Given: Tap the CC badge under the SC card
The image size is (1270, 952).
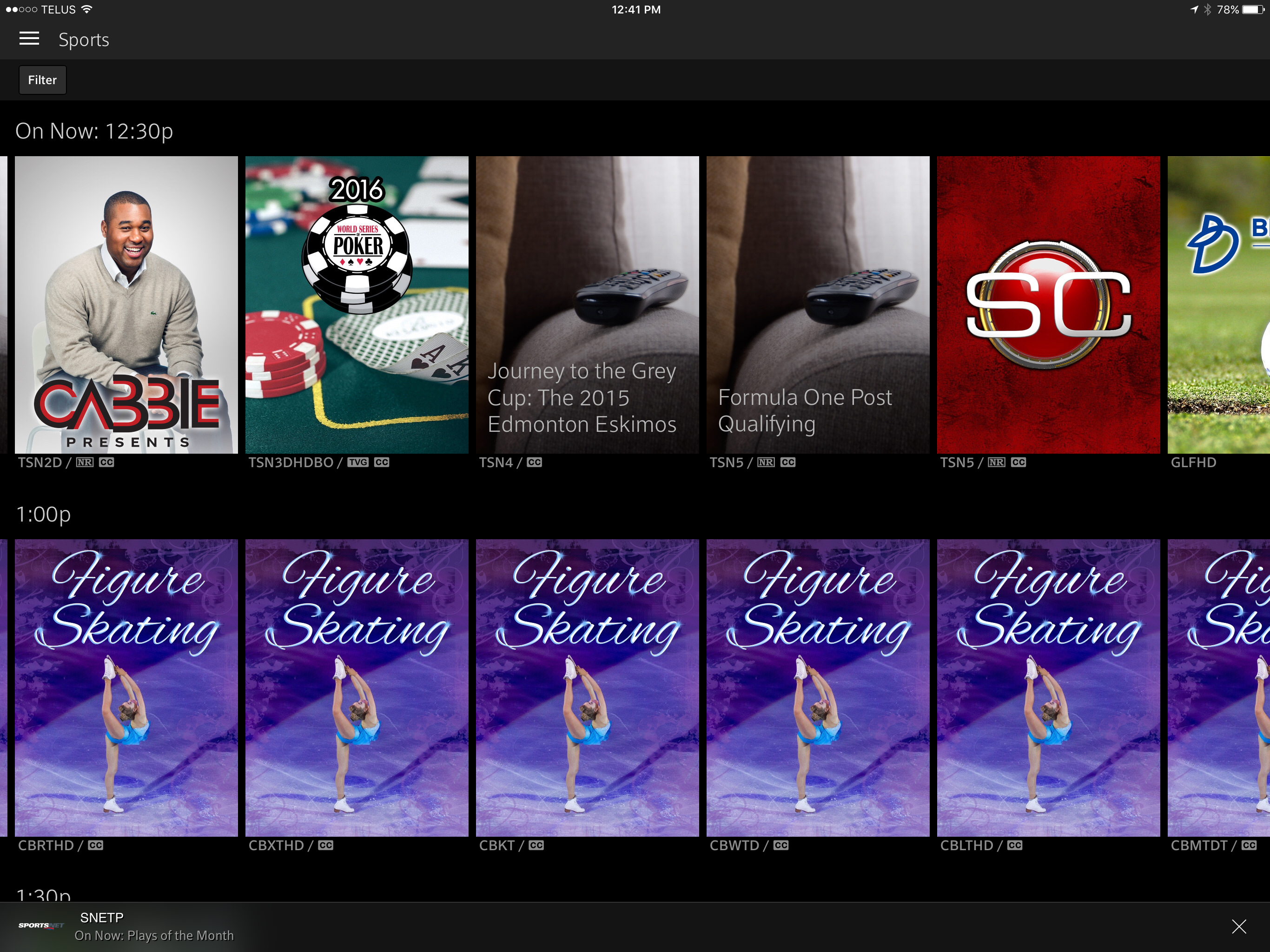Looking at the screenshot, I should [1019, 462].
